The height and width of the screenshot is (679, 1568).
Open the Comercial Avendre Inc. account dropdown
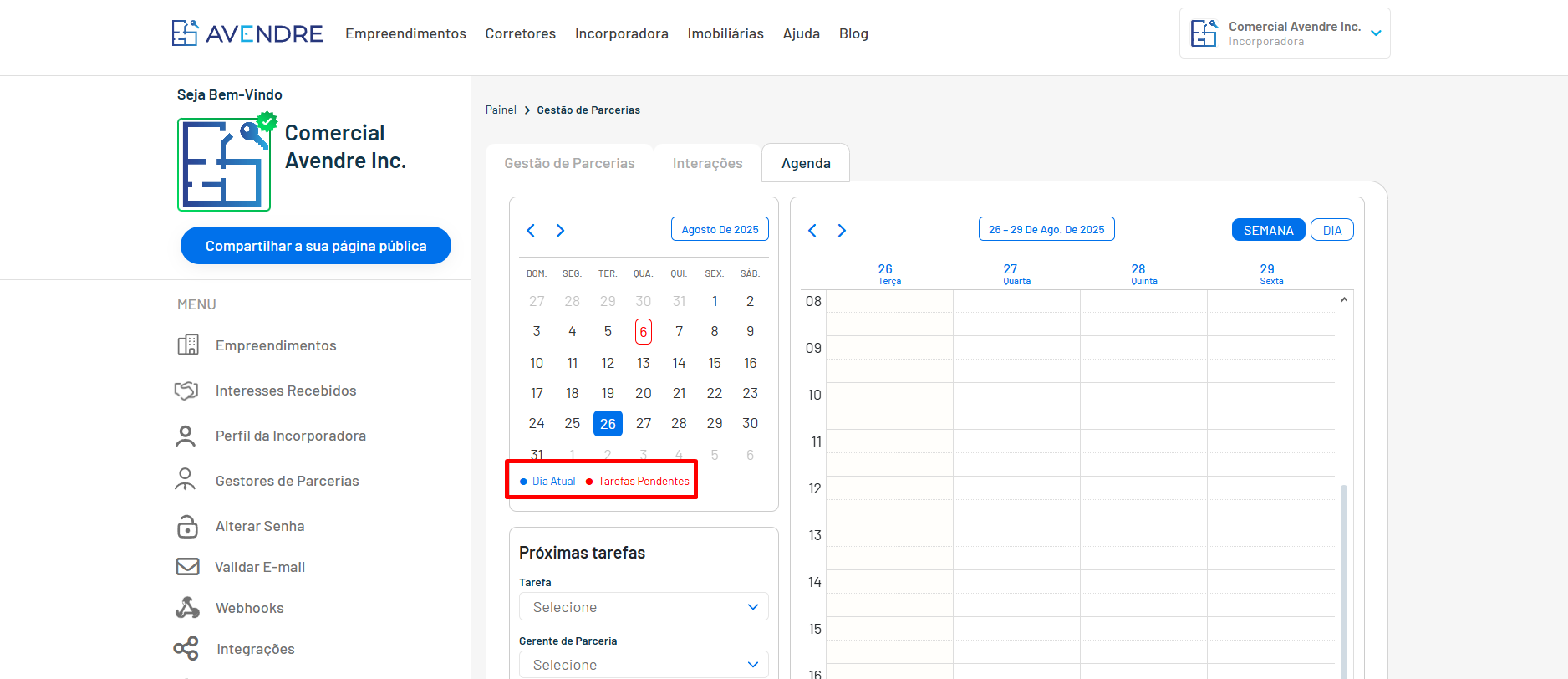[1377, 33]
